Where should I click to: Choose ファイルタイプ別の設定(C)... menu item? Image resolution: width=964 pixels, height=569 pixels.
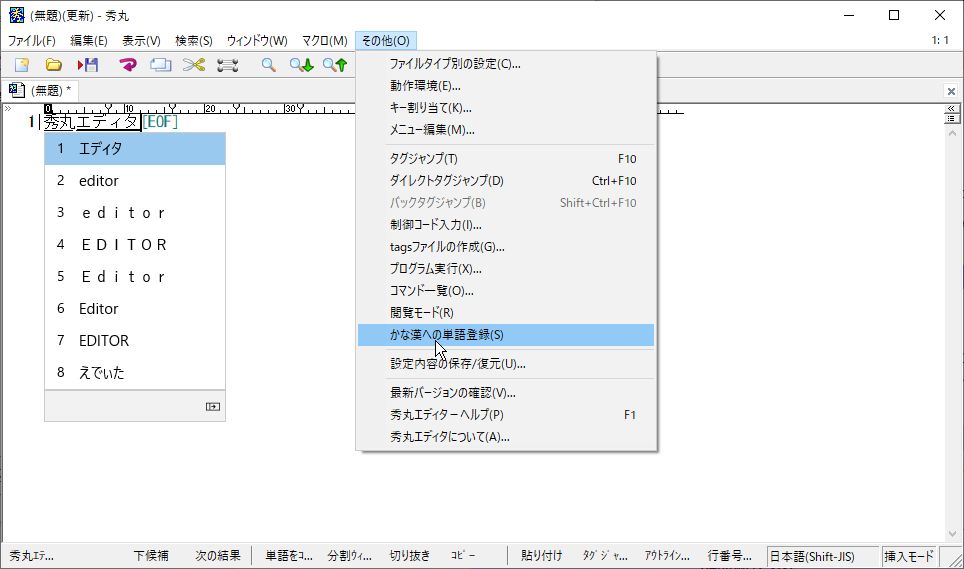(506, 63)
